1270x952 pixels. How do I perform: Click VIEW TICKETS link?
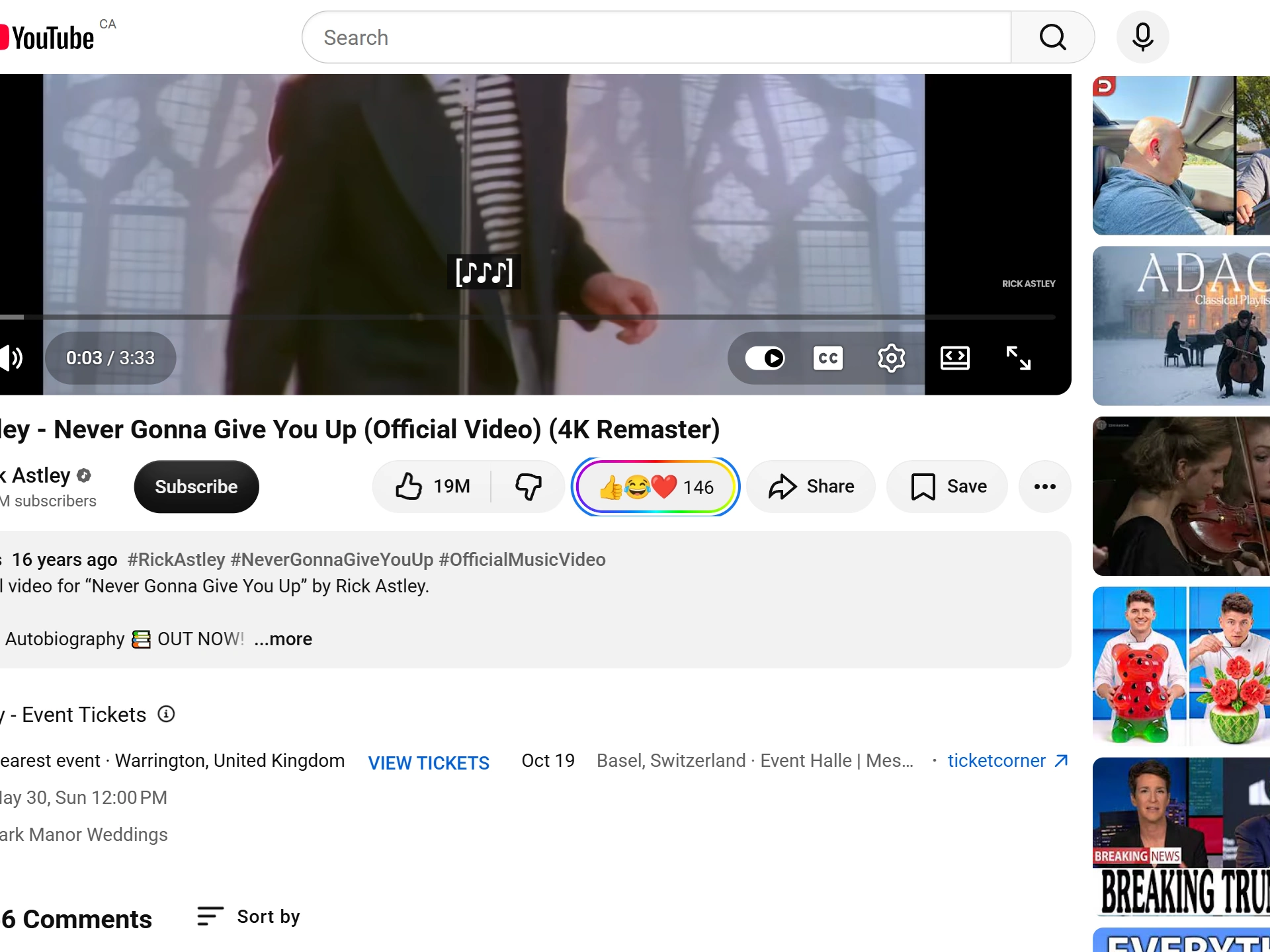[x=429, y=763]
